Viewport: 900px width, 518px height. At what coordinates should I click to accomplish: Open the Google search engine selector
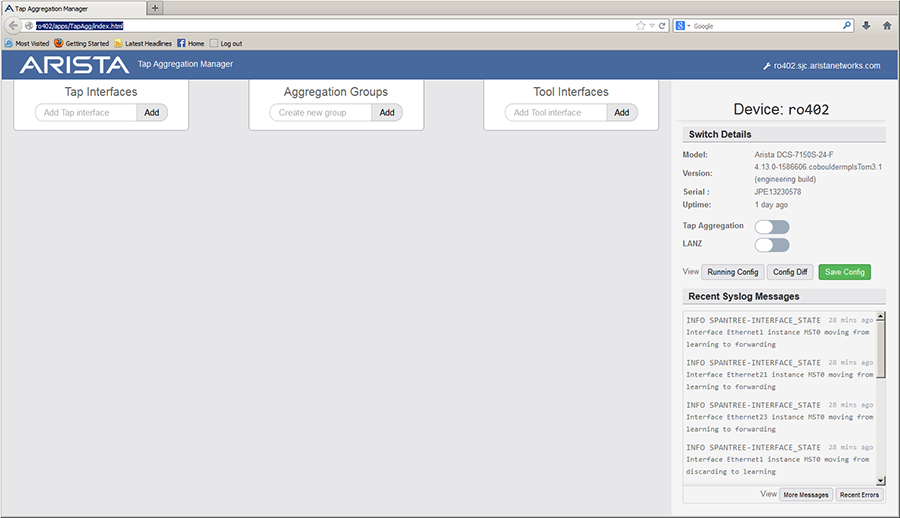[x=682, y=26]
